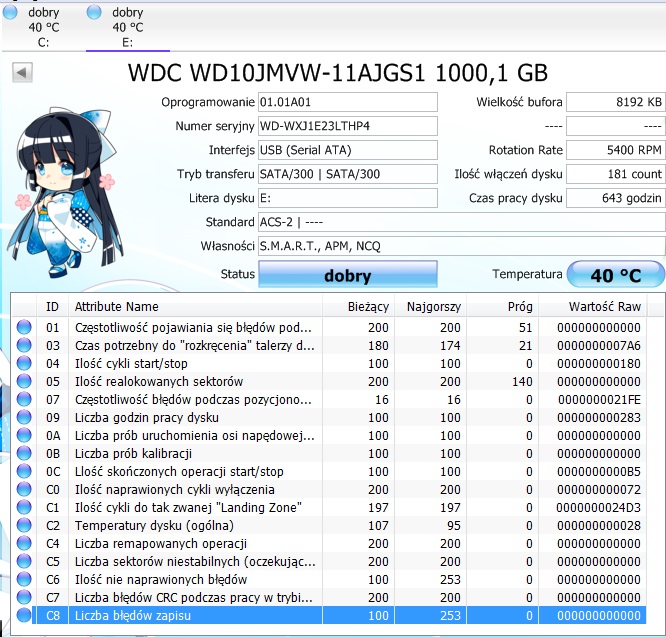Image resolution: width=666 pixels, height=637 pixels.
Task: Click the status circle for attribute C2
Action: [x=24, y=525]
